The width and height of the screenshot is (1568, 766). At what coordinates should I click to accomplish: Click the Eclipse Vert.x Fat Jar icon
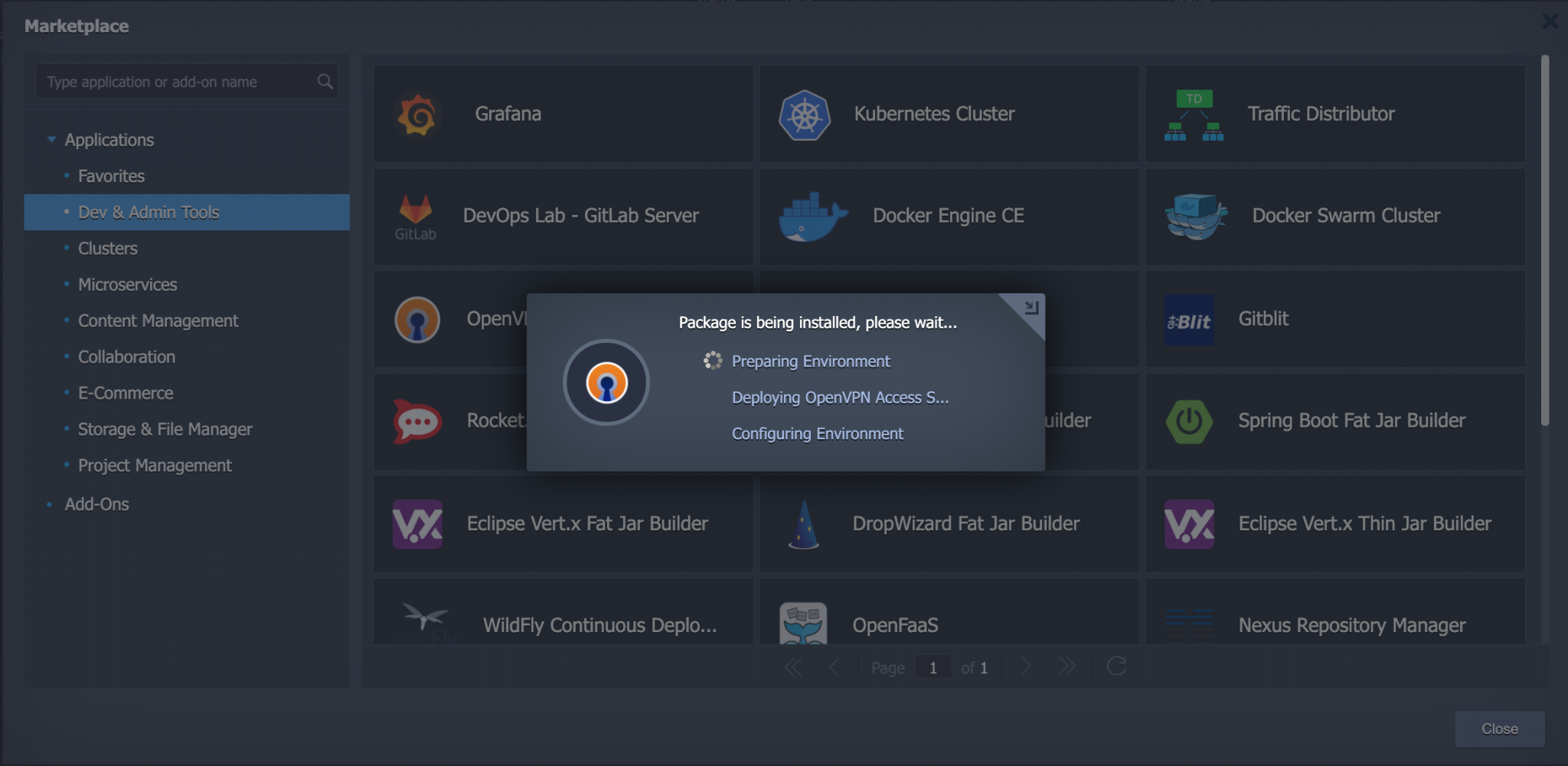(417, 523)
